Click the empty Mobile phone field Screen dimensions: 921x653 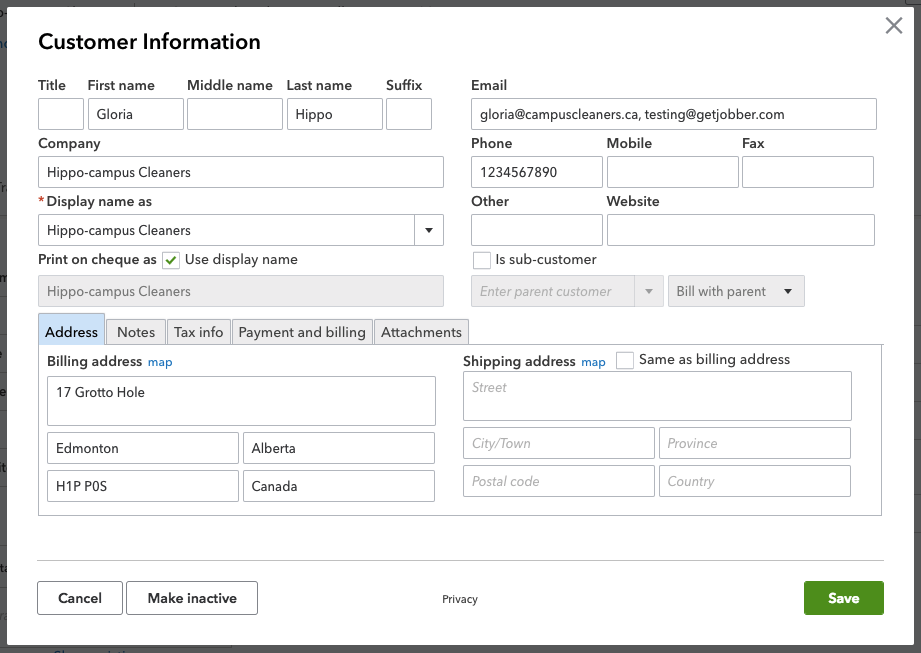tap(672, 171)
